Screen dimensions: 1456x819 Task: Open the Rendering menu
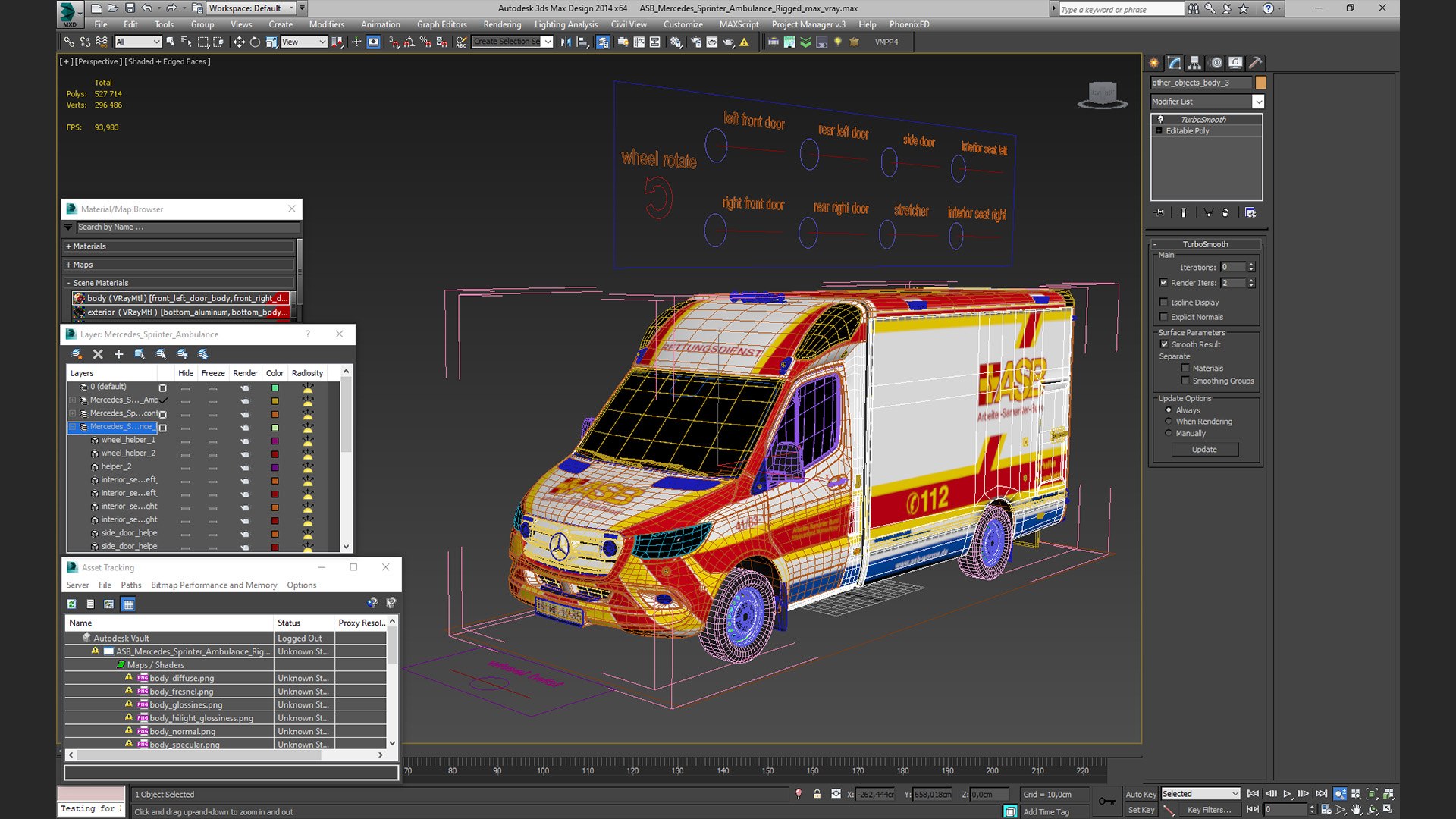pos(502,24)
